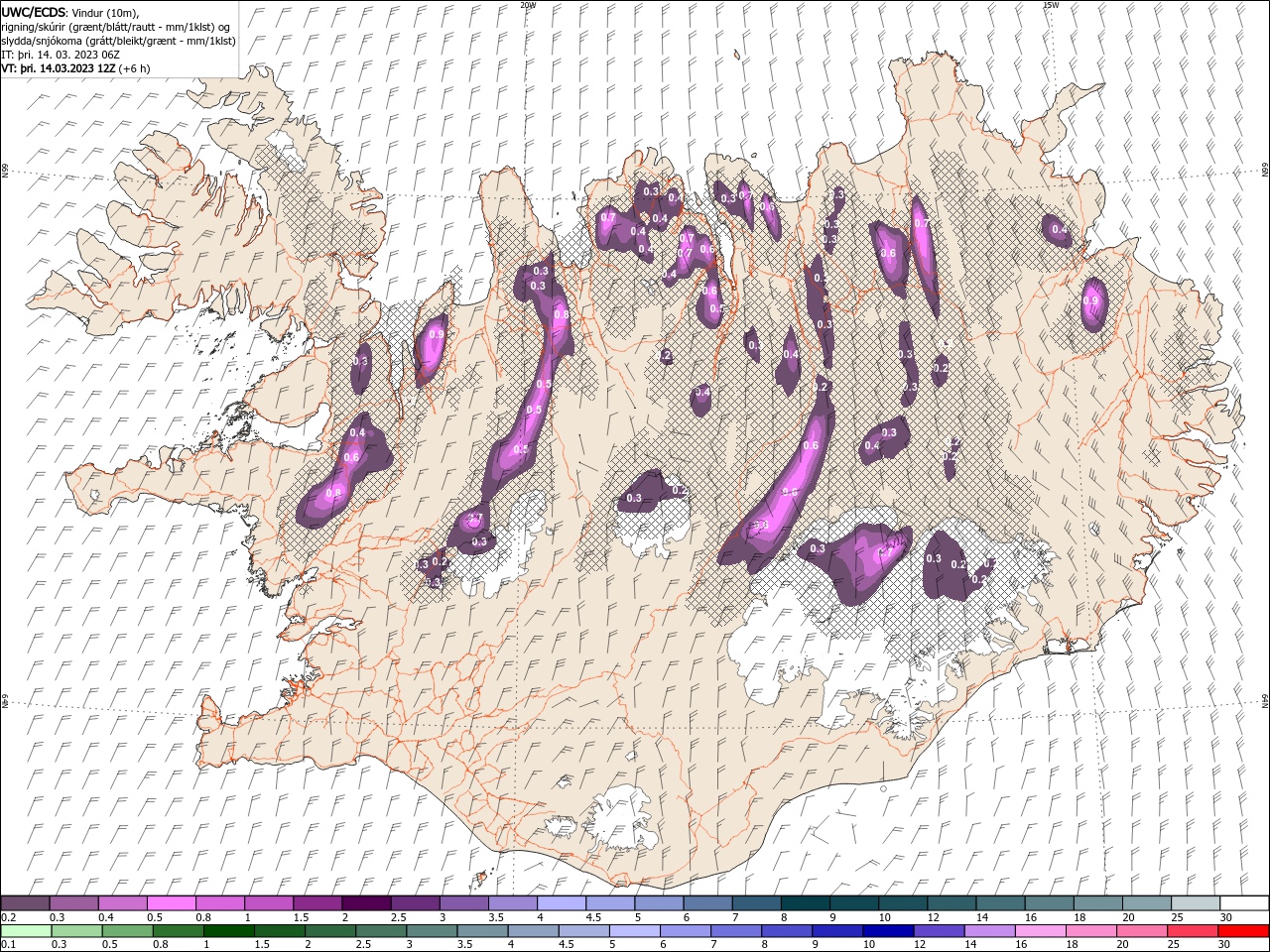Click the "slydda/snjókoma" description line
Image resolution: width=1270 pixels, height=952 pixels.
[x=118, y=41]
